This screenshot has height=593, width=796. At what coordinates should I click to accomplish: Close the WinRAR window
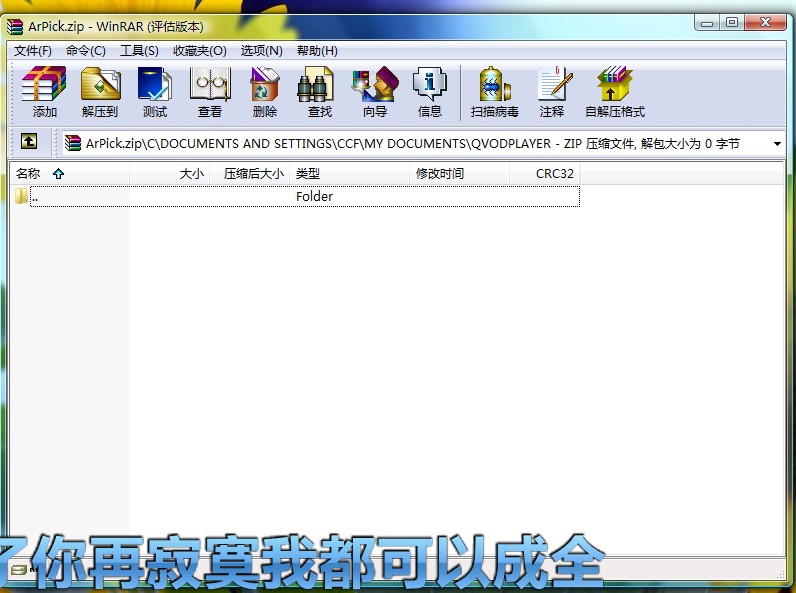pos(766,23)
